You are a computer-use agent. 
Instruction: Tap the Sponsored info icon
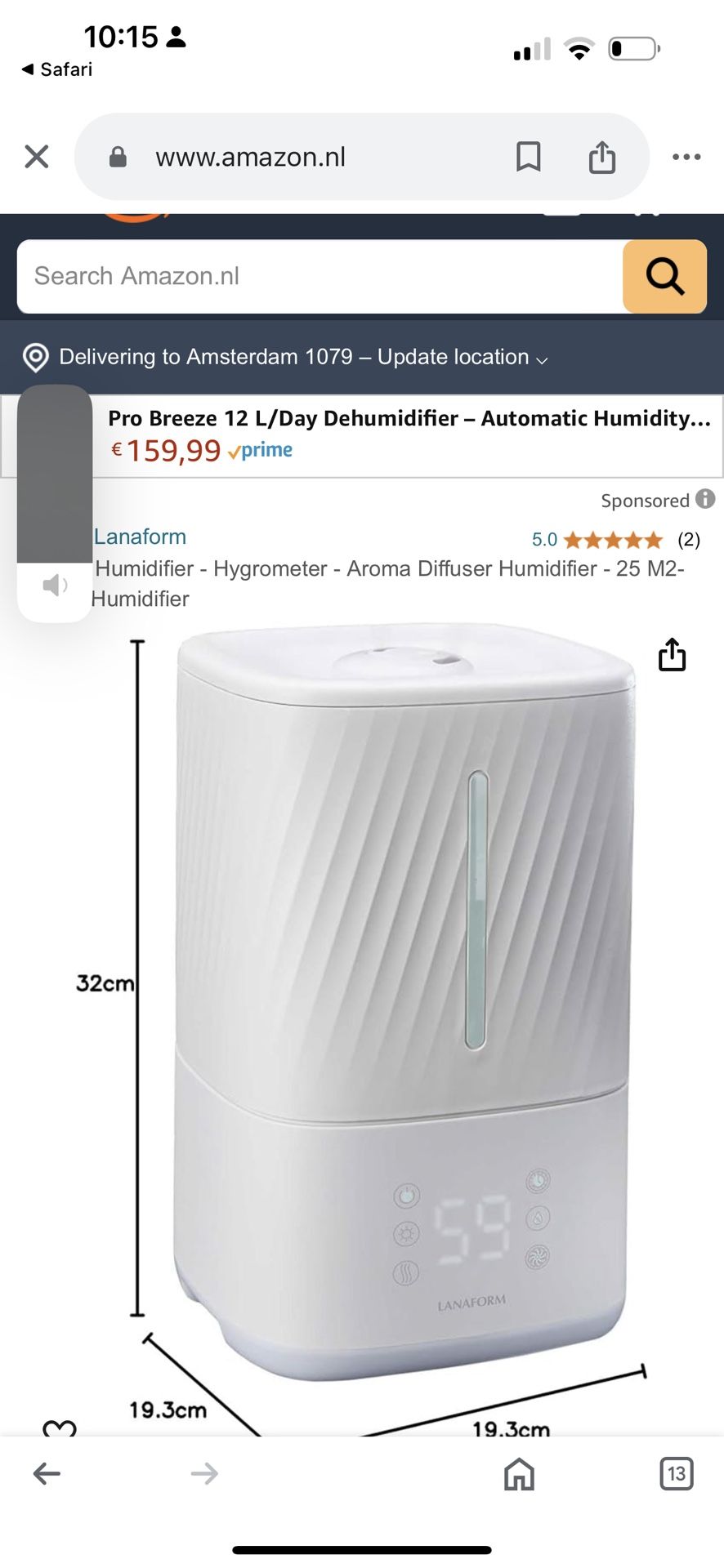tap(706, 499)
